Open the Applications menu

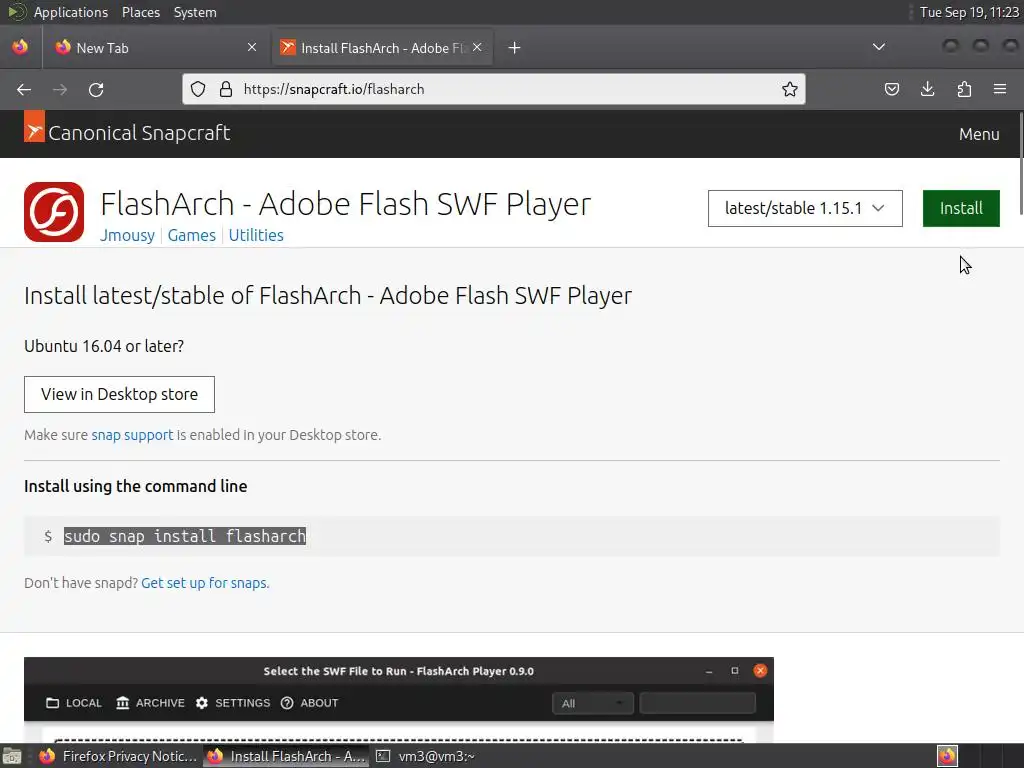pos(71,12)
